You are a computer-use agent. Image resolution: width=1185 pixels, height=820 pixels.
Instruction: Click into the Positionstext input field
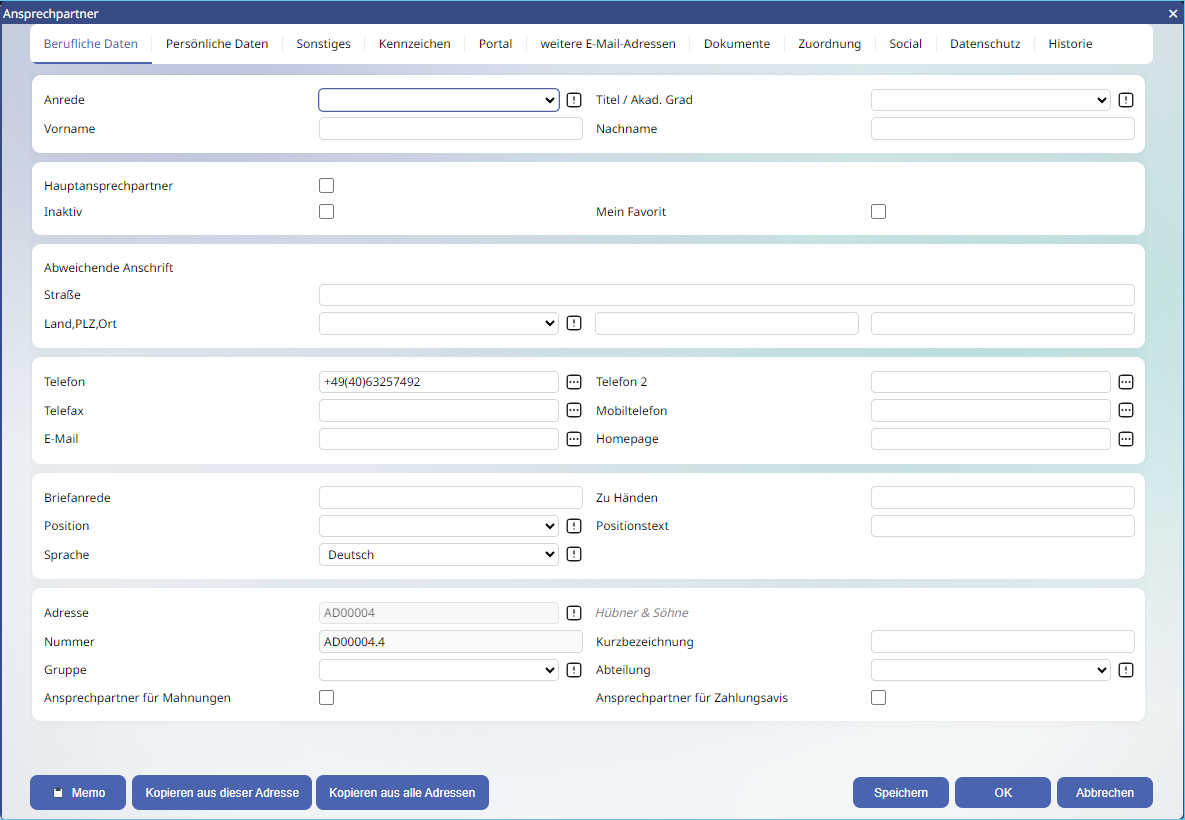click(x=1003, y=526)
